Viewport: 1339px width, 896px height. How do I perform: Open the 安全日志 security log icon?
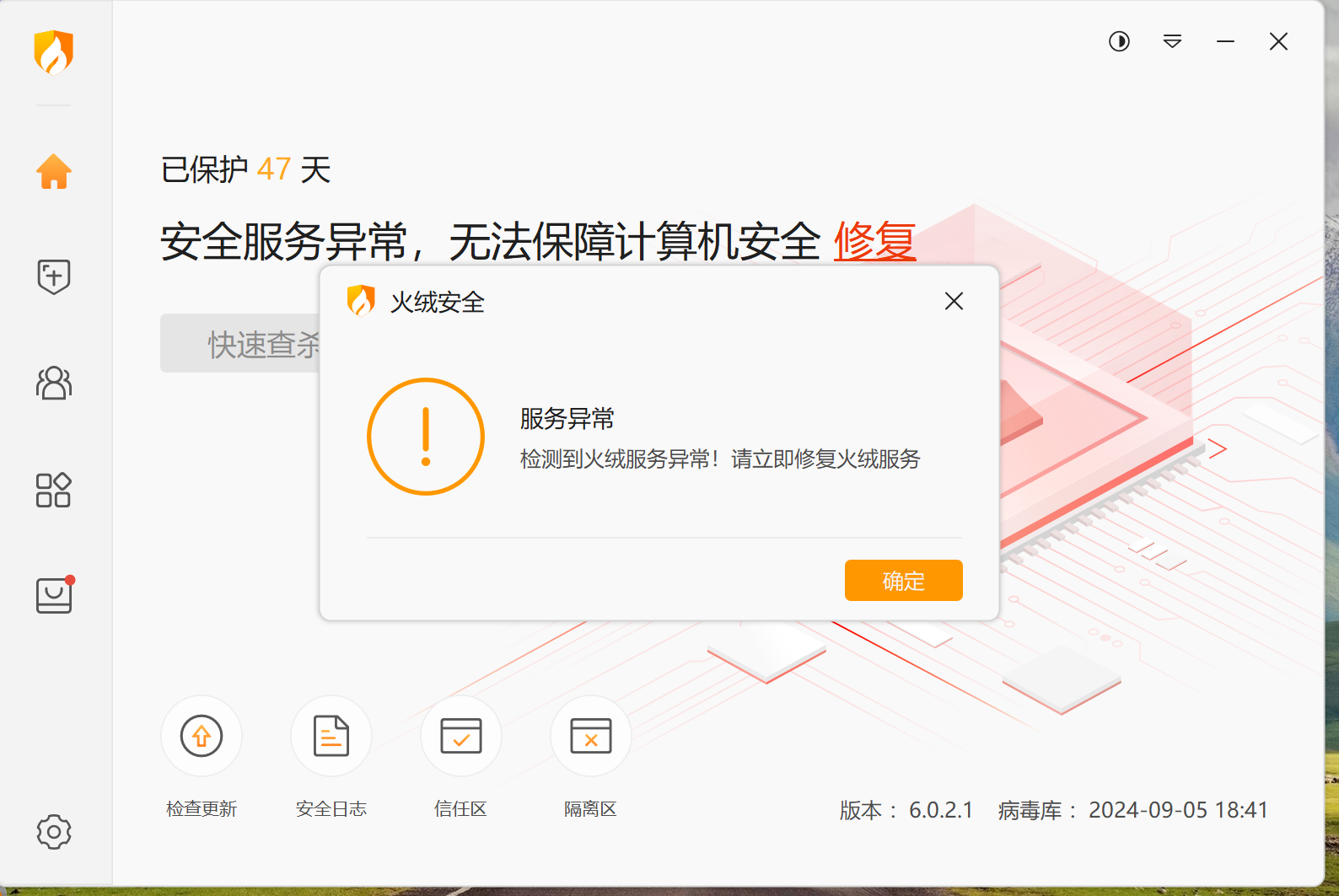point(331,736)
